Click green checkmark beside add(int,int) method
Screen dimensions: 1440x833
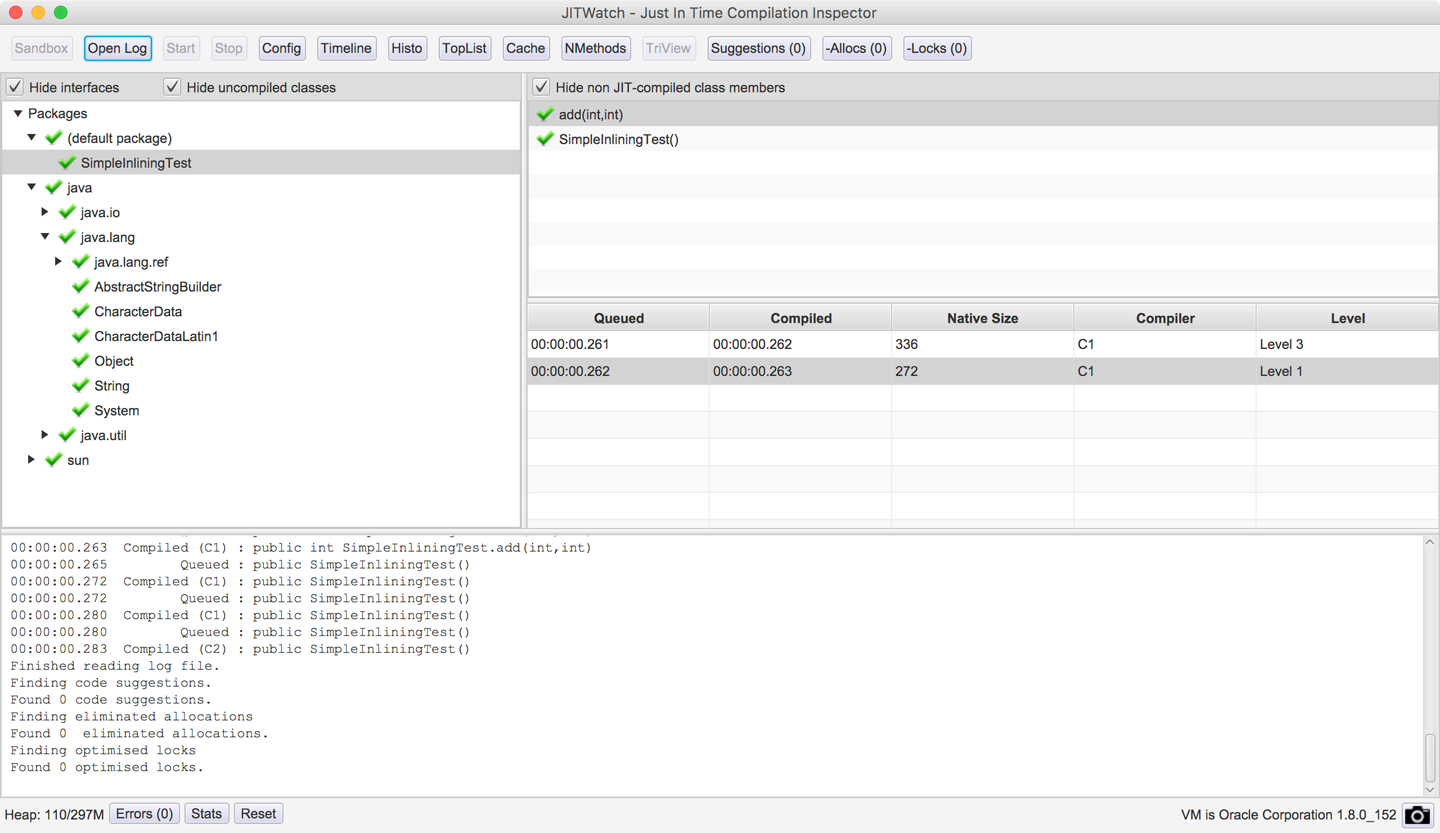pyautogui.click(x=545, y=115)
